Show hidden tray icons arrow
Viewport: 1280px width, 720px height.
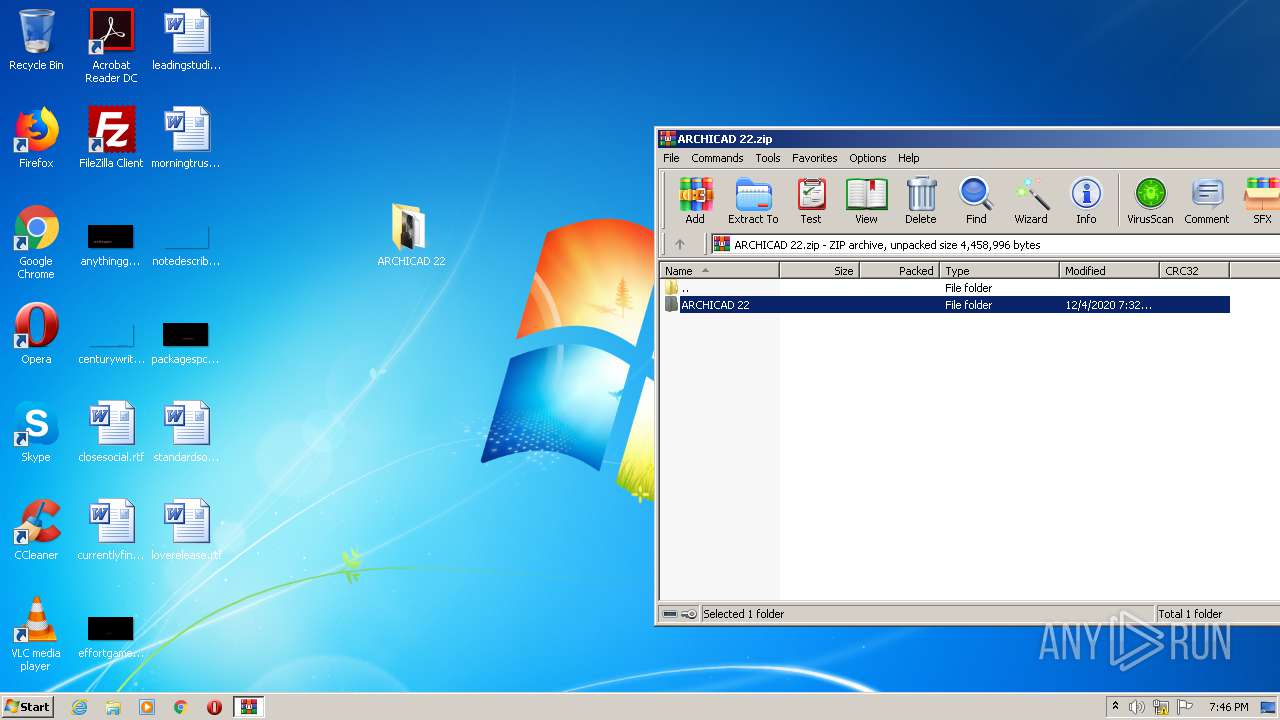tap(1115, 707)
